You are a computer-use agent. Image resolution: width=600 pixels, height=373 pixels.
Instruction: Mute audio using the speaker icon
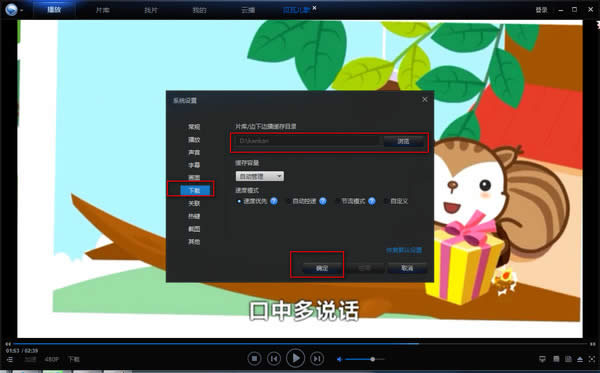point(339,359)
